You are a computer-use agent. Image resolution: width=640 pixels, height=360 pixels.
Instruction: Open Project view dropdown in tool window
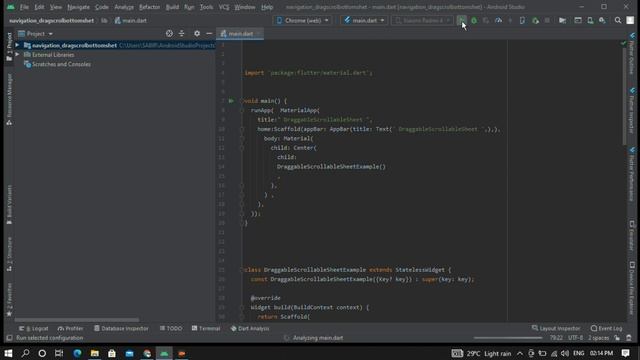[x=36, y=34]
